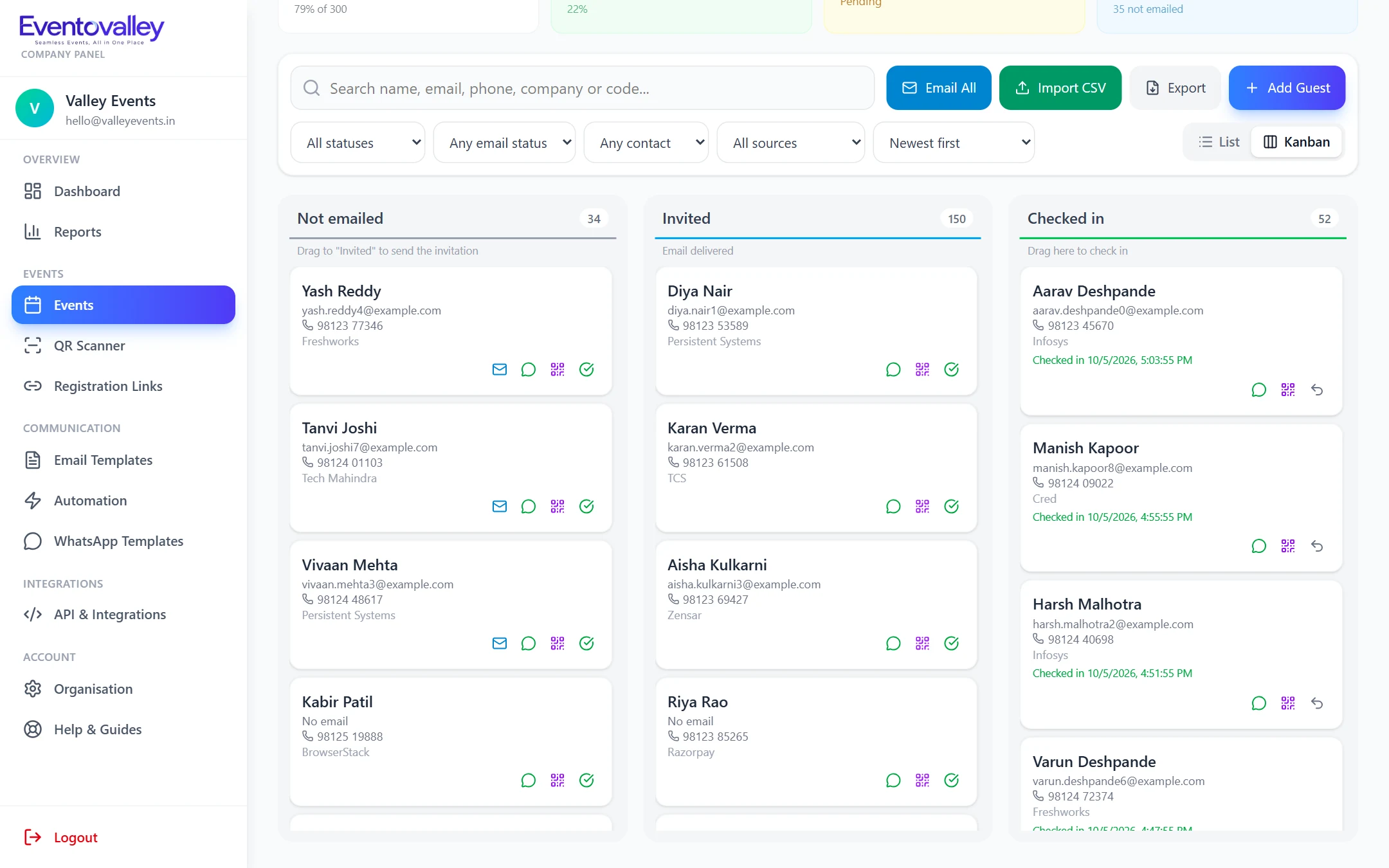The width and height of the screenshot is (1389, 868).
Task: Click Import CSV button
Action: pyautogui.click(x=1060, y=87)
